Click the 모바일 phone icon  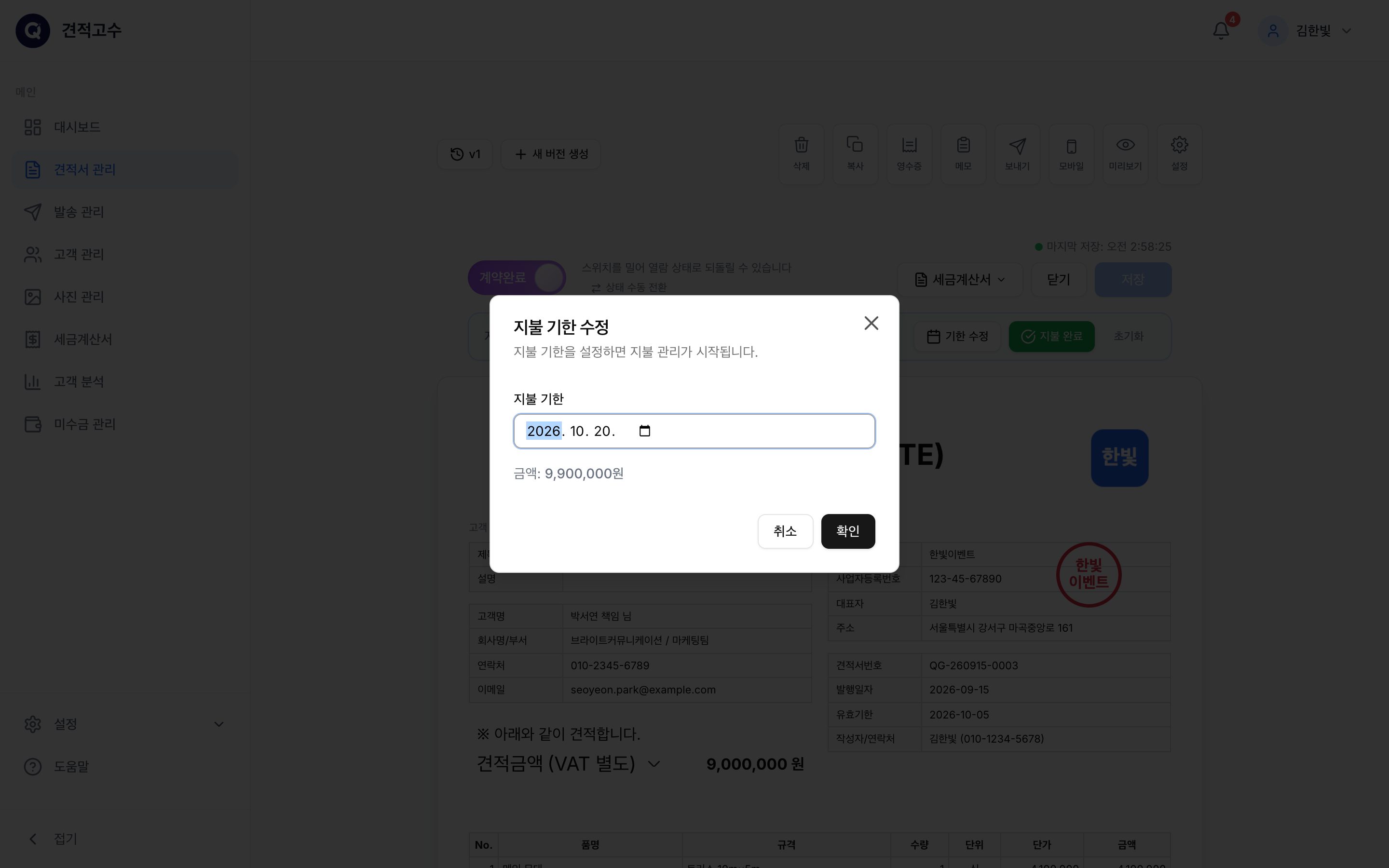(x=1071, y=154)
